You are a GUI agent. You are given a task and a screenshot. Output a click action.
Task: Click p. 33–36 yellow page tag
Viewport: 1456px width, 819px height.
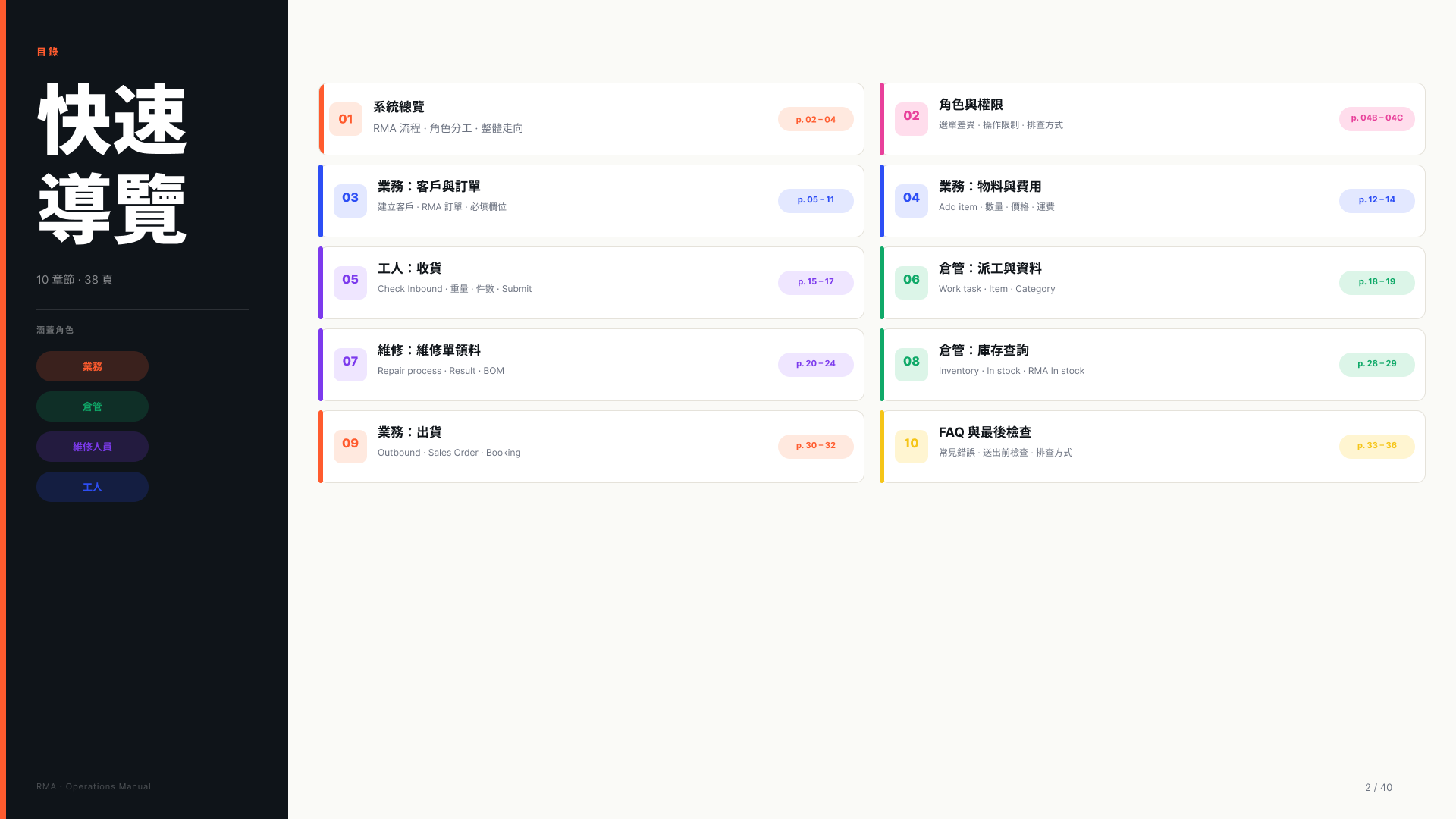point(1377,447)
